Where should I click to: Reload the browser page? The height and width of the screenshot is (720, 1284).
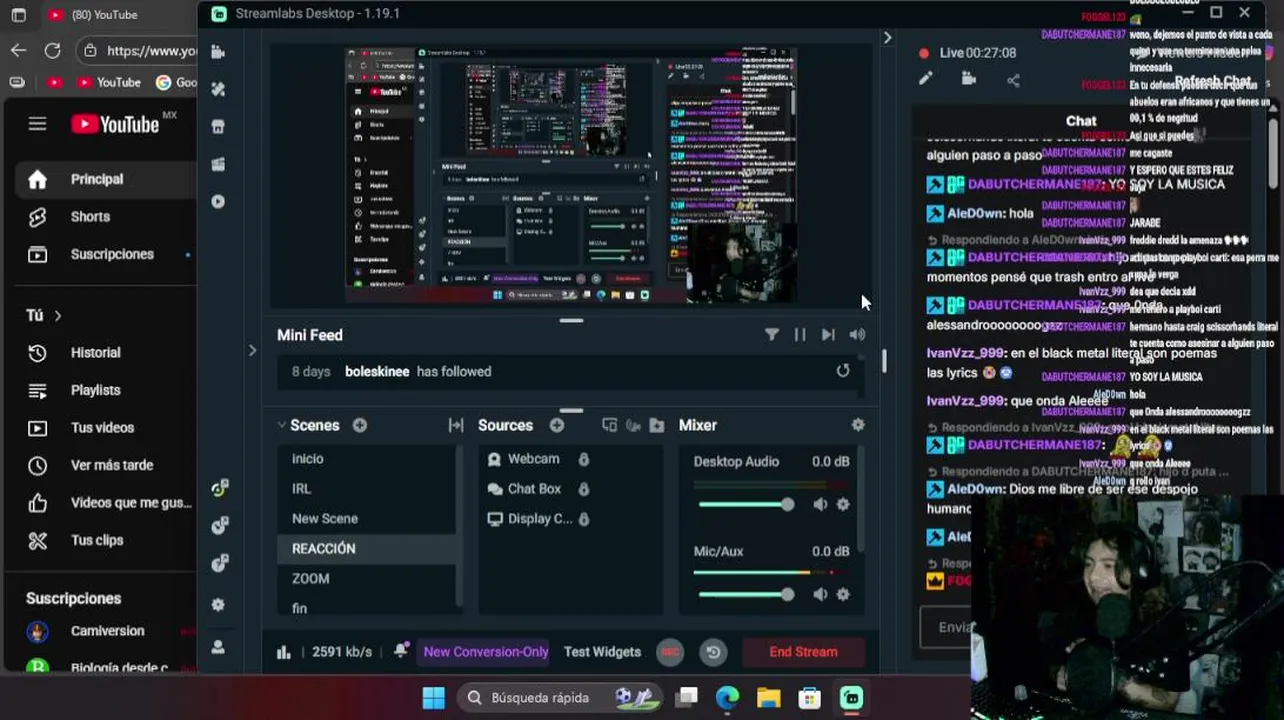(53, 50)
